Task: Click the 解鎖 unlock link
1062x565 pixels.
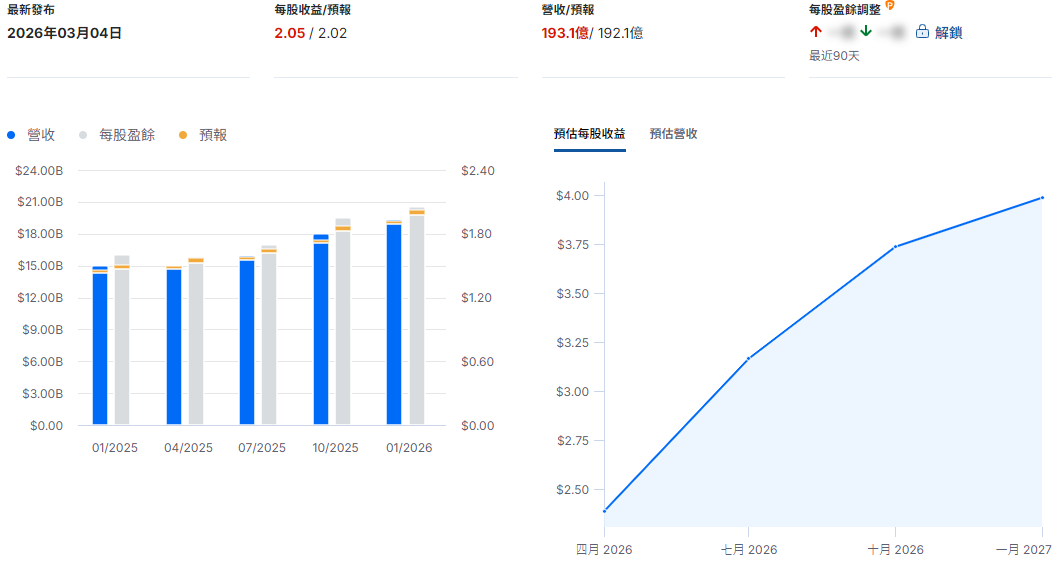Action: (948, 33)
